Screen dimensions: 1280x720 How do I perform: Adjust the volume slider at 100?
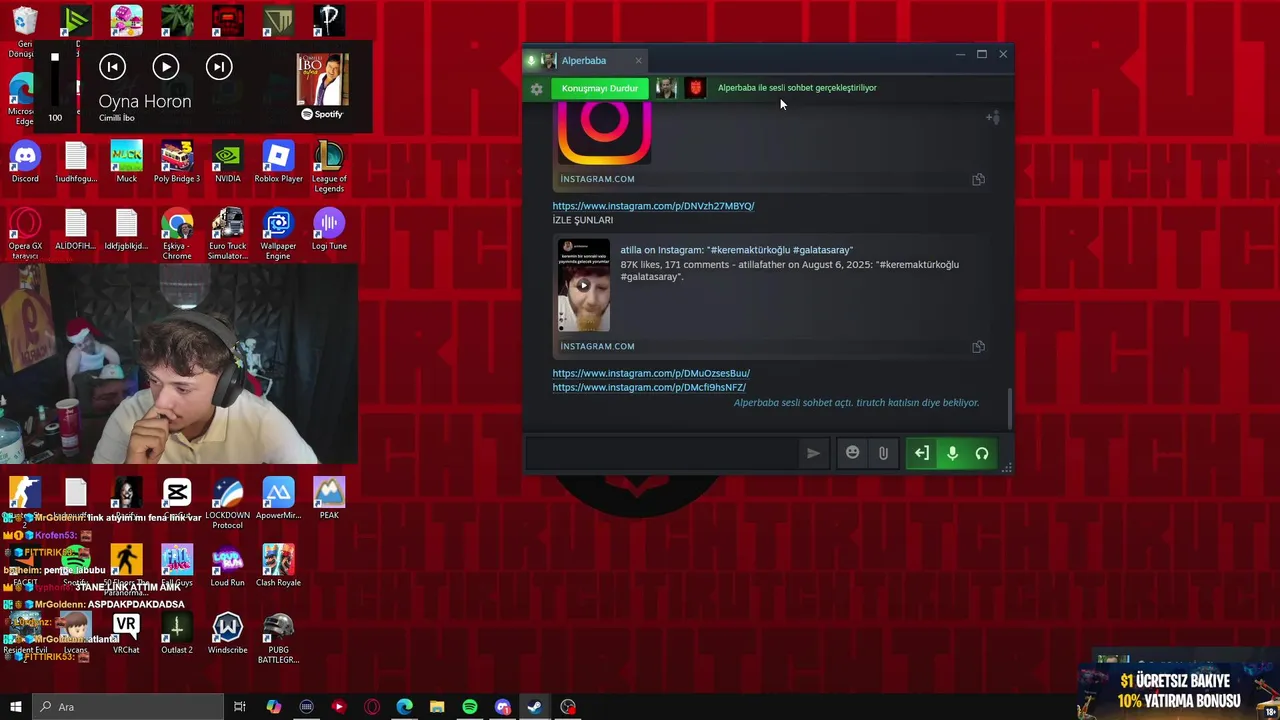tap(55, 80)
